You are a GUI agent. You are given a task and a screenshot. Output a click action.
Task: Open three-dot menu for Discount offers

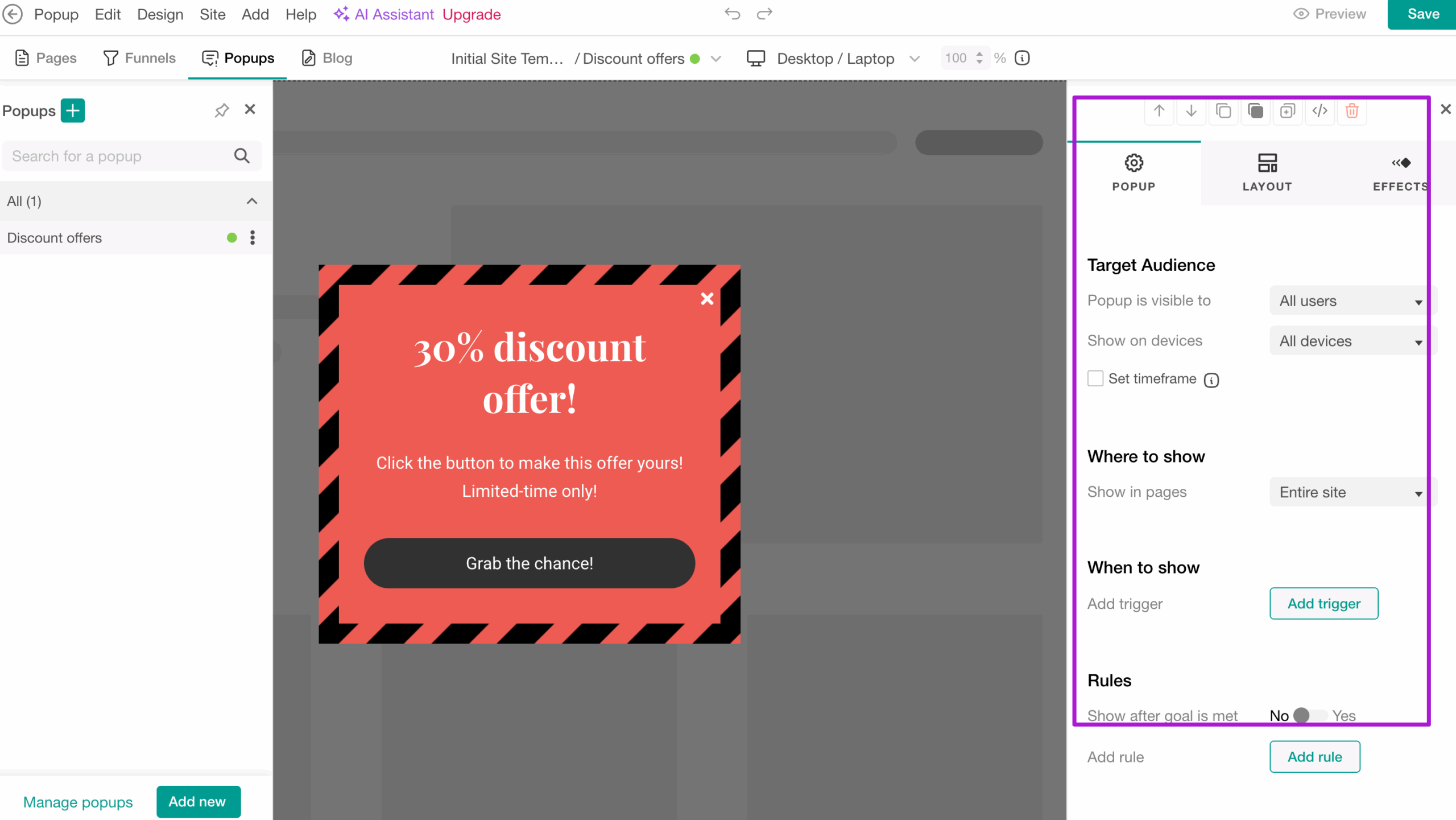click(x=253, y=238)
